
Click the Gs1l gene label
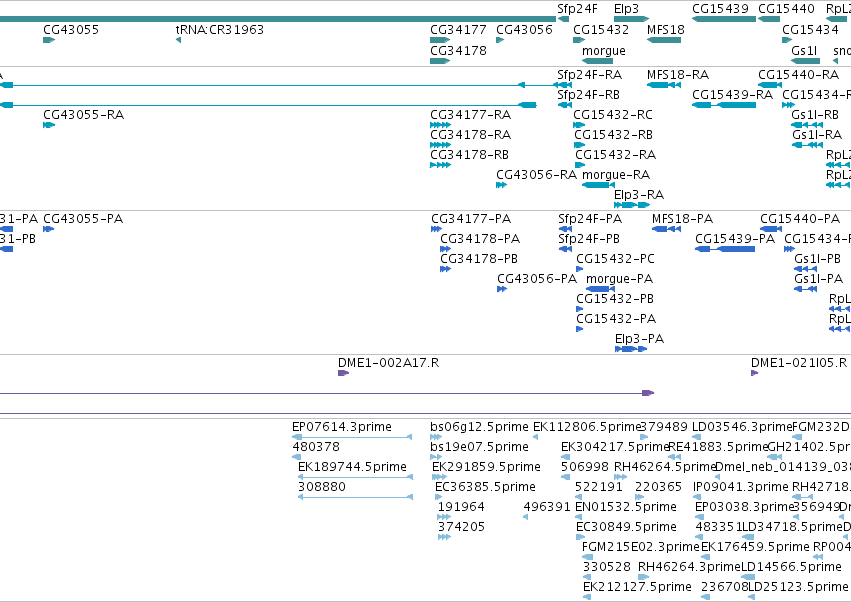tap(804, 51)
